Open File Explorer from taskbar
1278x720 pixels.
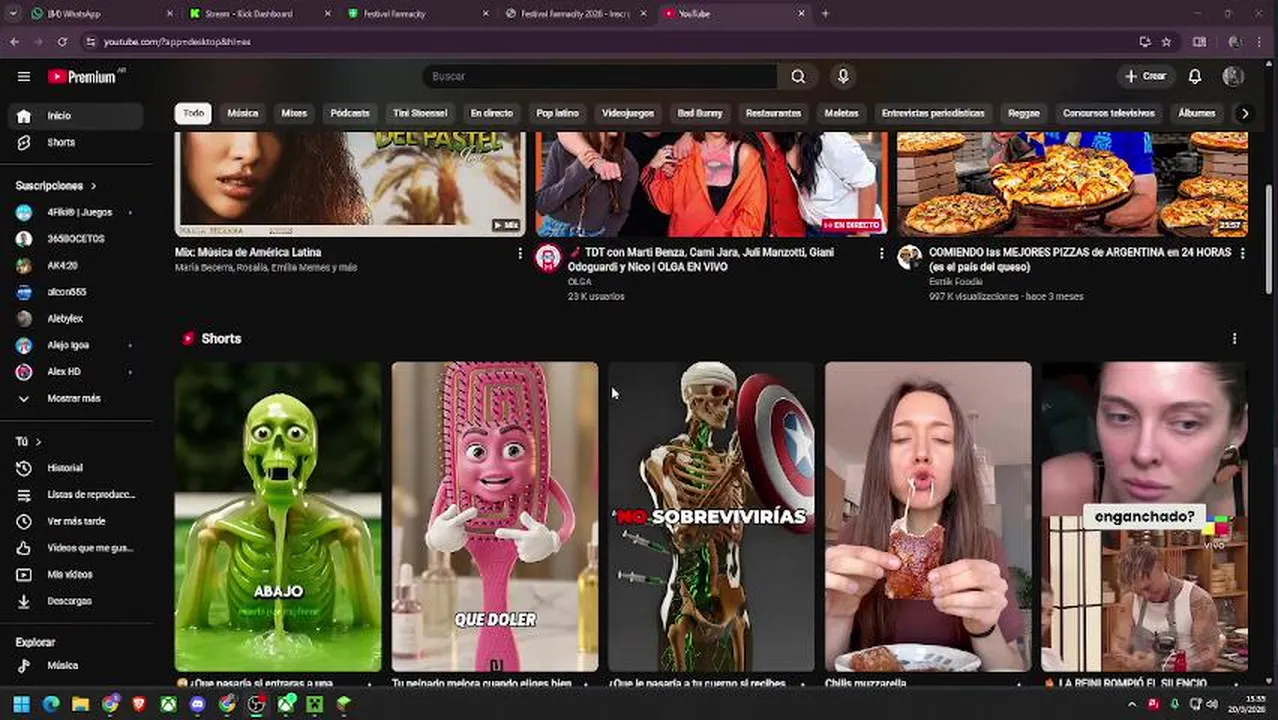coord(81,704)
